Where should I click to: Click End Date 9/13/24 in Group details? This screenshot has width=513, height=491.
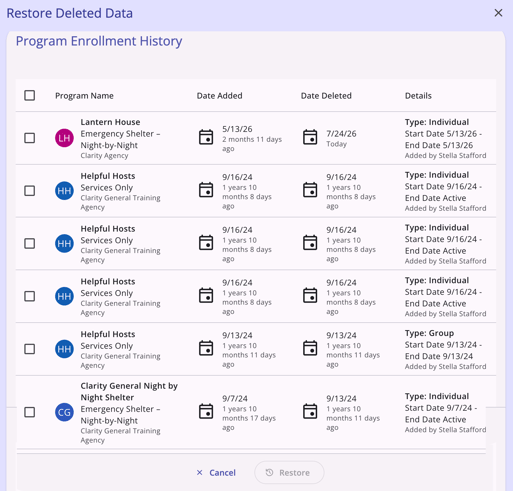point(439,356)
